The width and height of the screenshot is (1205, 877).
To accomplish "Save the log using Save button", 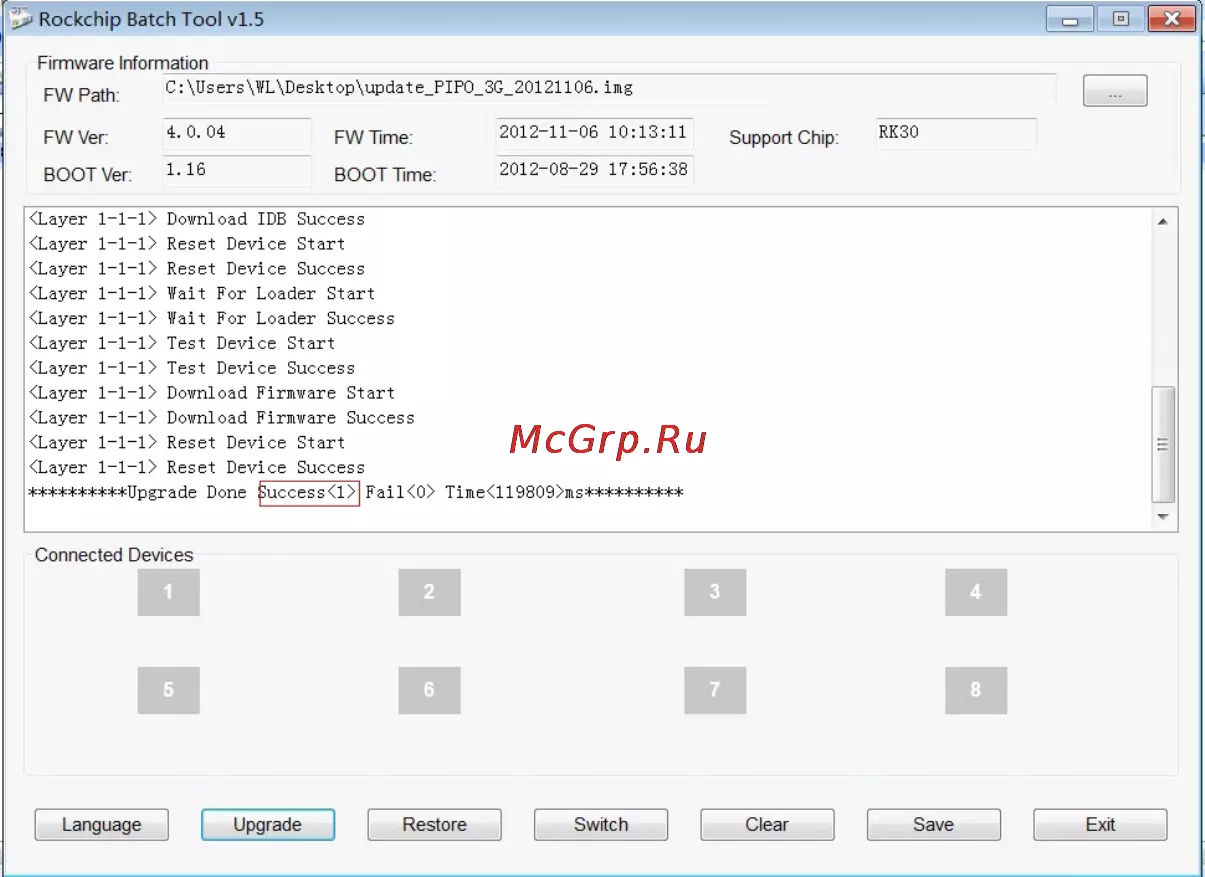I will 933,825.
